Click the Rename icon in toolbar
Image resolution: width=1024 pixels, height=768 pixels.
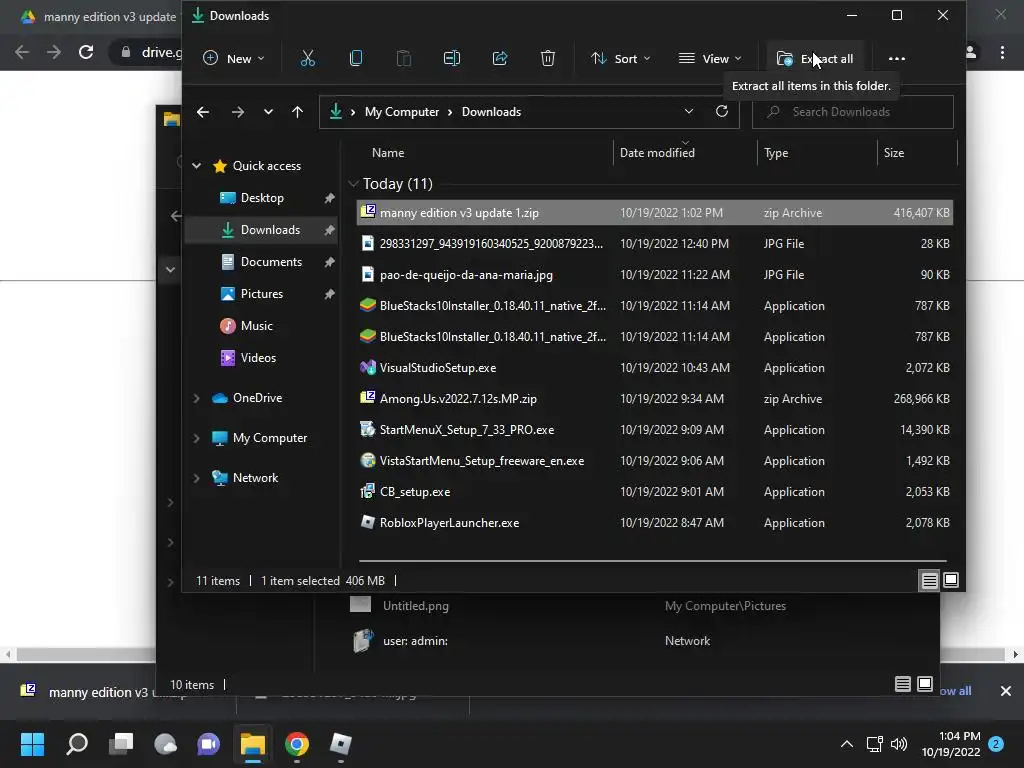pyautogui.click(x=452, y=58)
